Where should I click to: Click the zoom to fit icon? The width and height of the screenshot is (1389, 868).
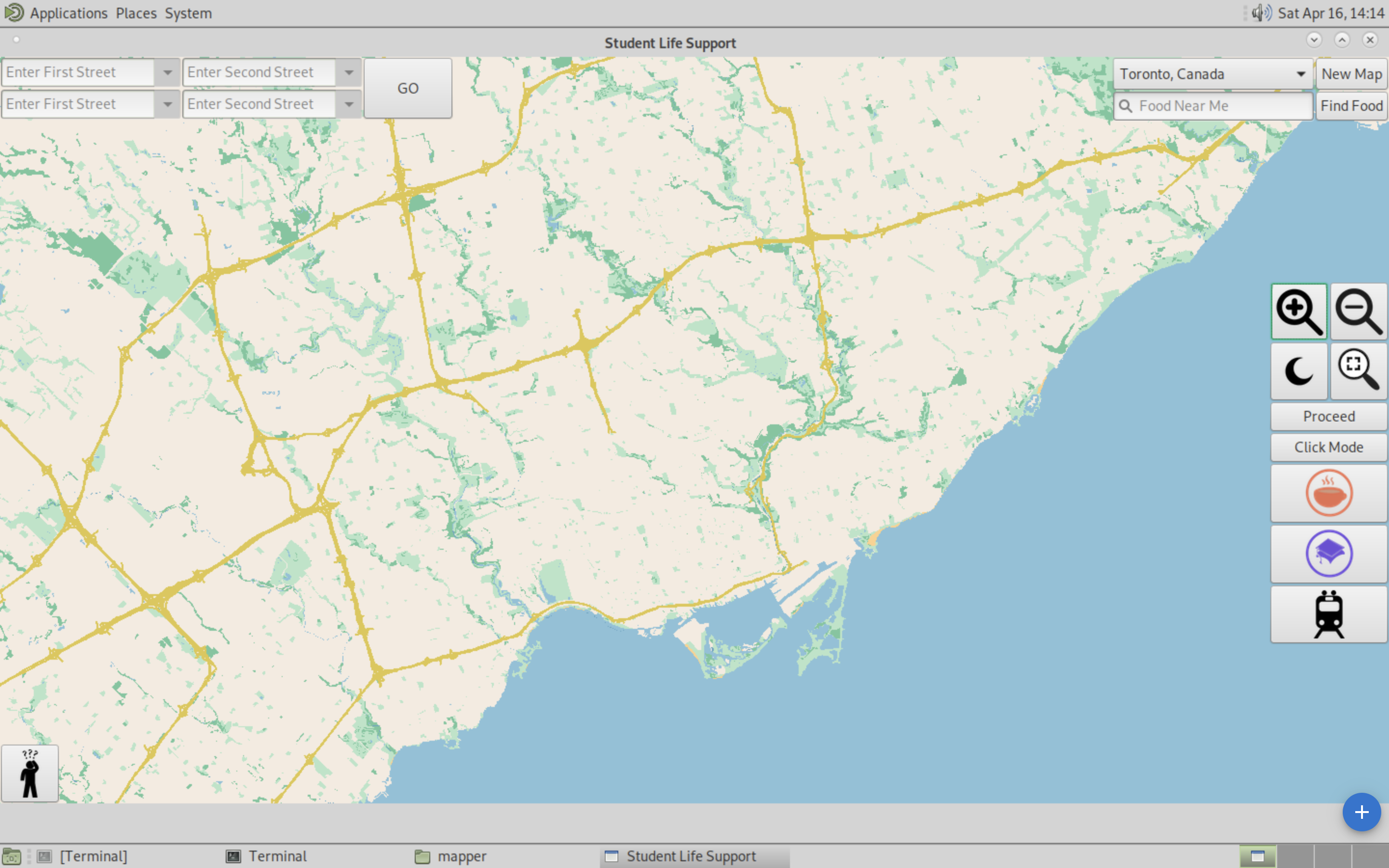point(1359,371)
